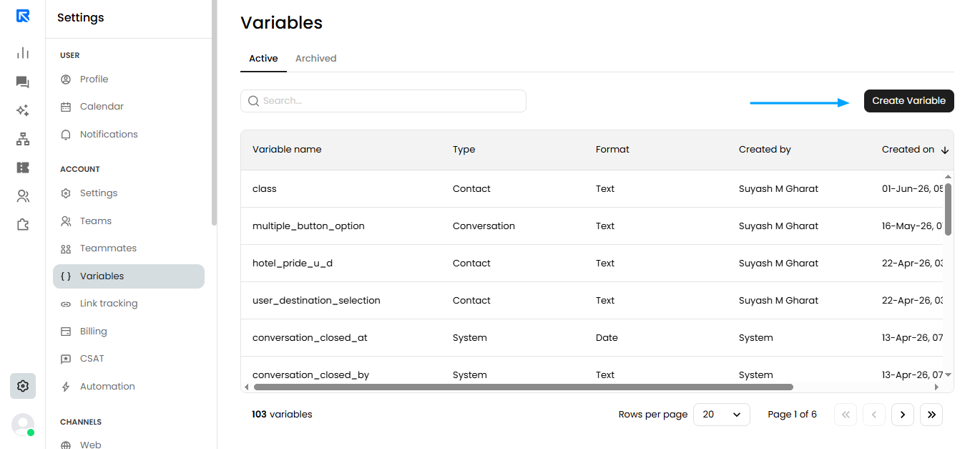The width and height of the screenshot is (975, 449).
Task: Click the user avatar with green status
Action: [23, 425]
